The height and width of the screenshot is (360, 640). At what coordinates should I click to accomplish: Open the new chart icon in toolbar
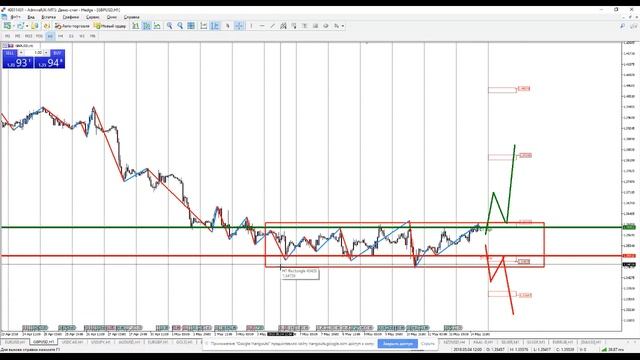(7, 26)
